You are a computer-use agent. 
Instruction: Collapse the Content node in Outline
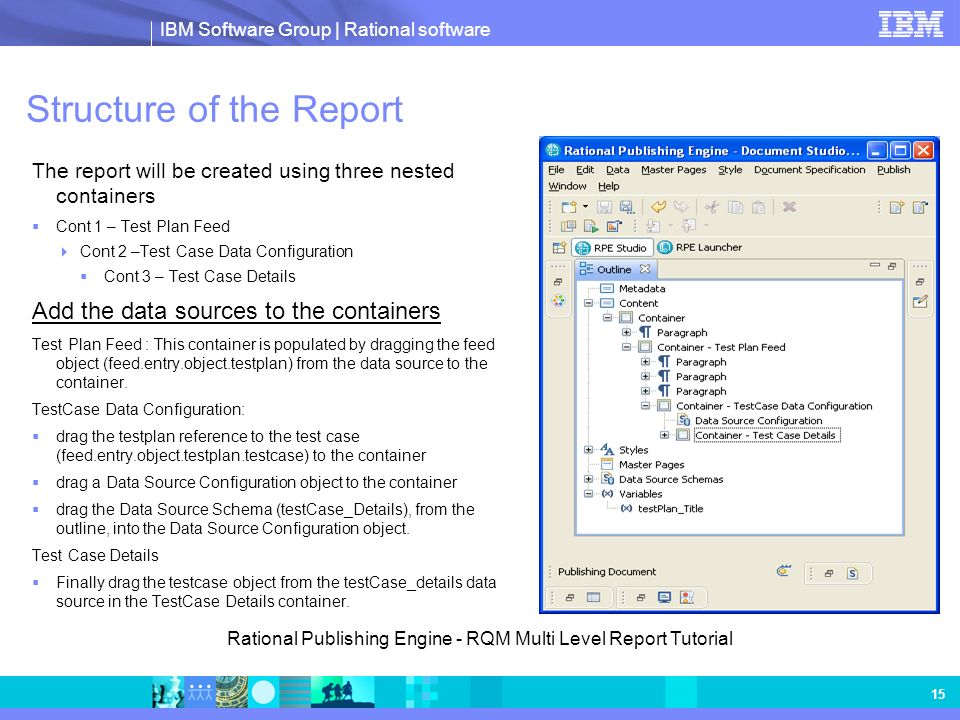pyautogui.click(x=588, y=303)
